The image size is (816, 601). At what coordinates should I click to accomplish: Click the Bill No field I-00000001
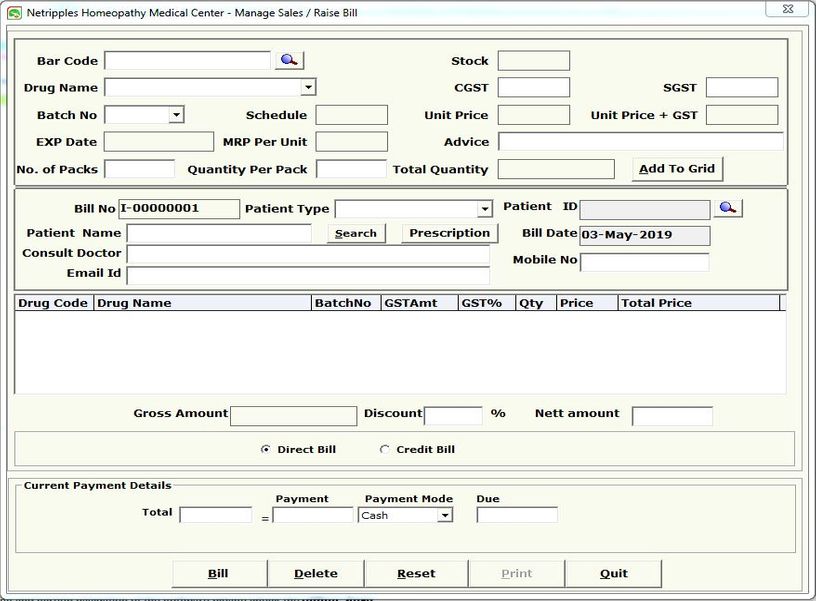(179, 209)
